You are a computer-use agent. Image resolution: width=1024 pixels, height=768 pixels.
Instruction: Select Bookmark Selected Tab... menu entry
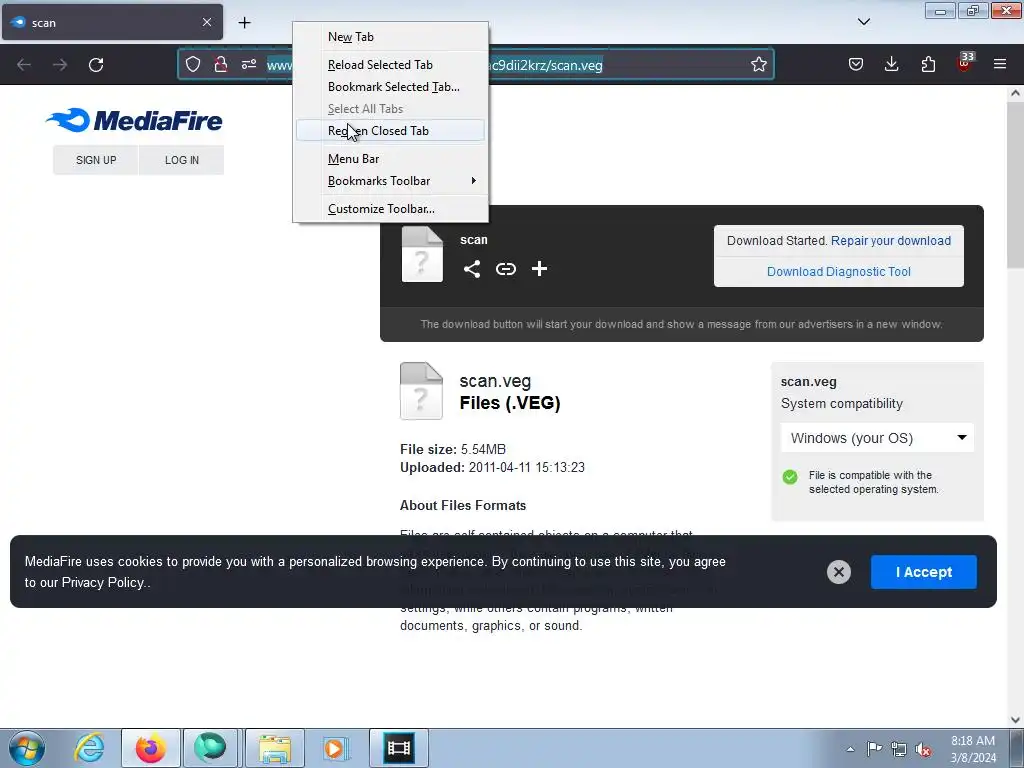(391, 87)
